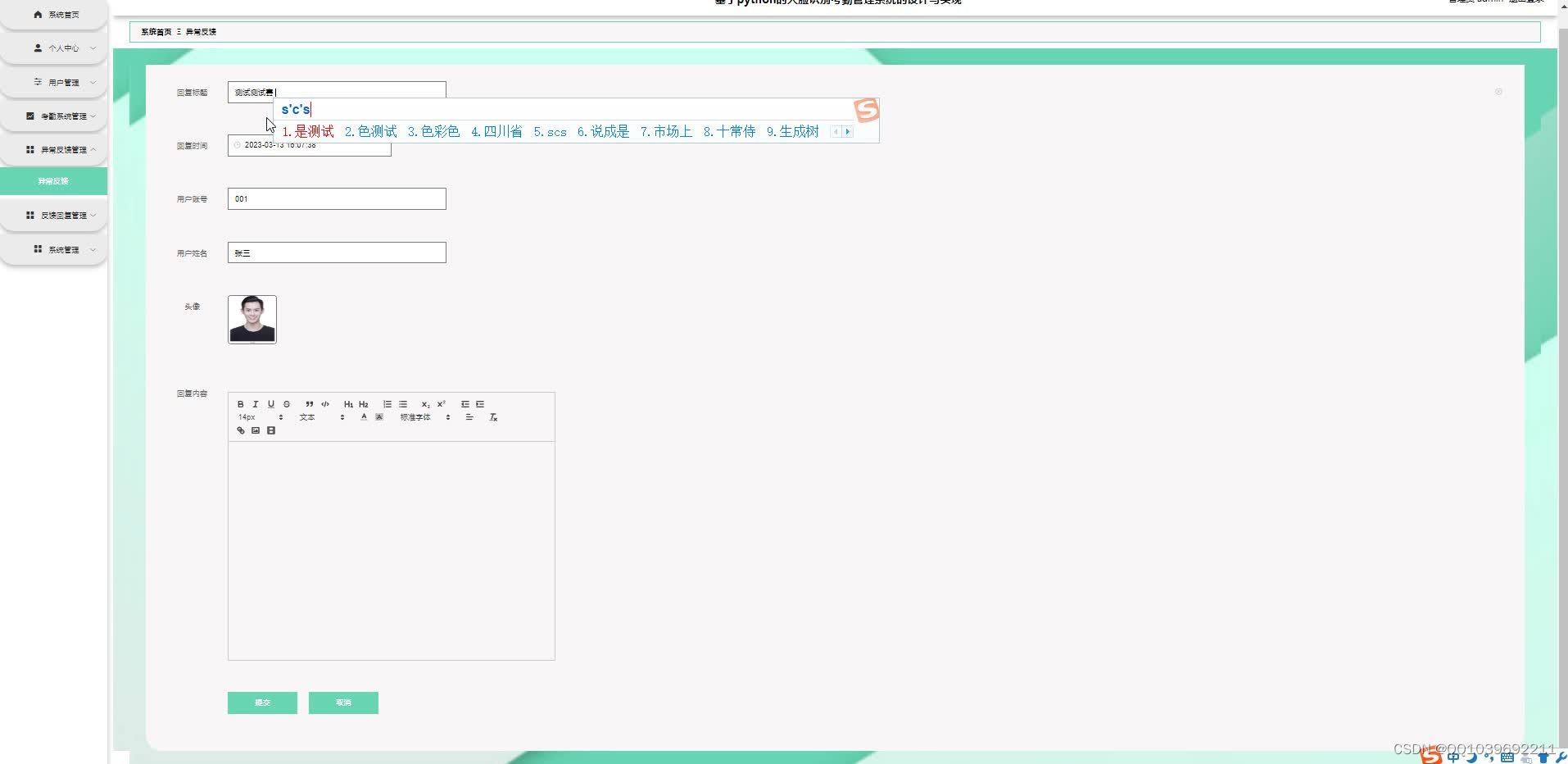This screenshot has width=1568, height=764.
Task: Underline text with the U button
Action: tap(271, 404)
